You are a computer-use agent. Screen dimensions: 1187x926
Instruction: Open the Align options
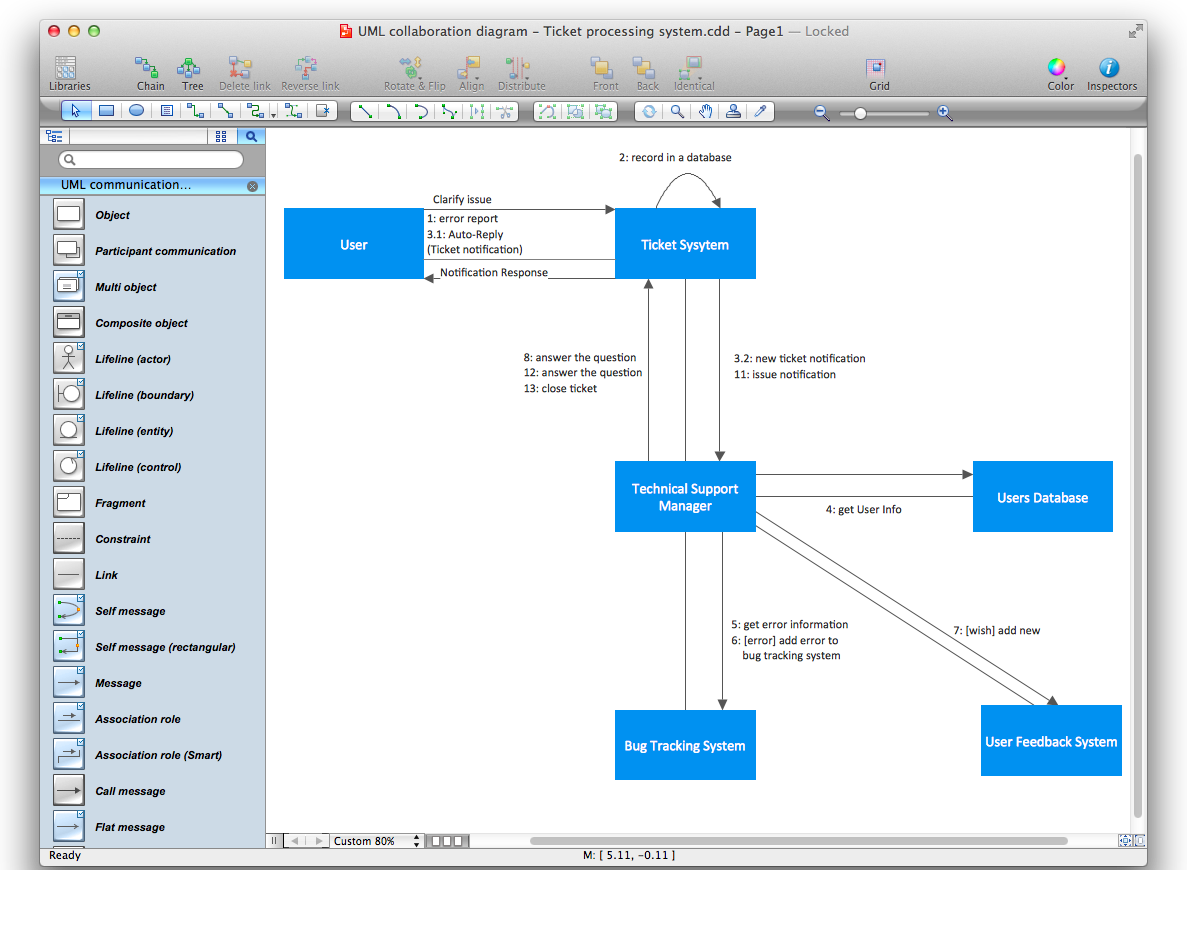pyautogui.click(x=471, y=73)
